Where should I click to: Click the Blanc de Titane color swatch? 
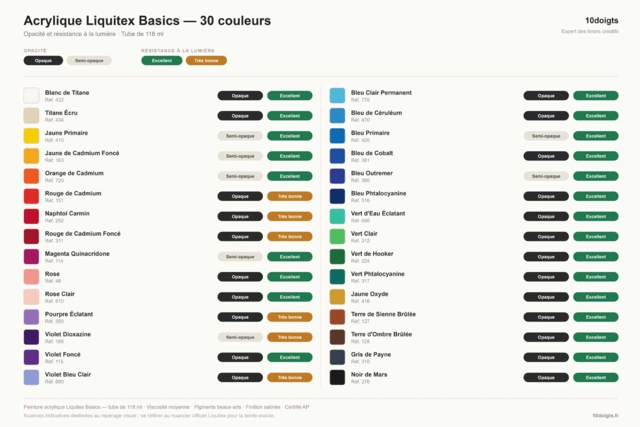[x=31, y=96]
